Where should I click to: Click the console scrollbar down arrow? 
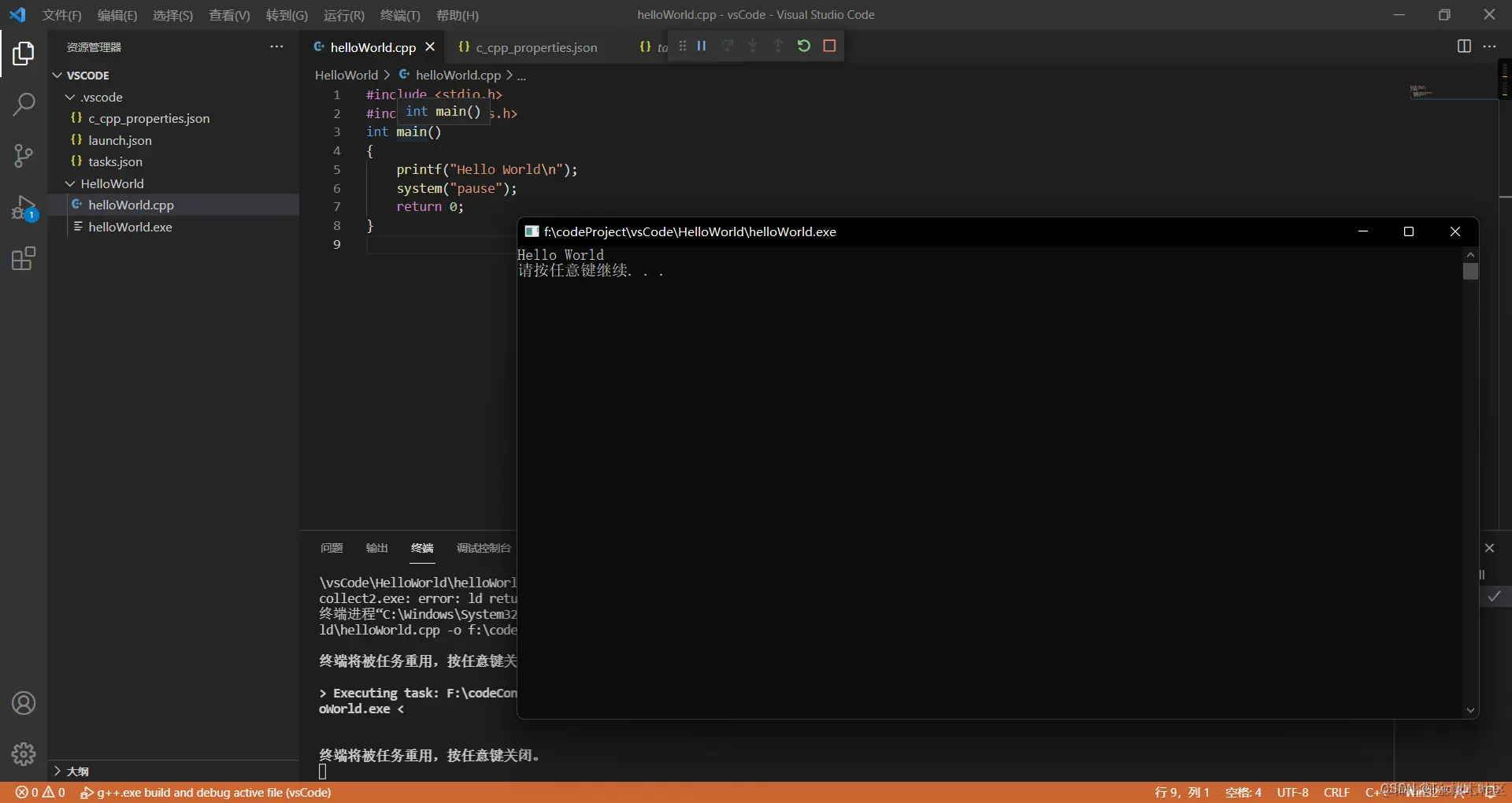(1470, 710)
